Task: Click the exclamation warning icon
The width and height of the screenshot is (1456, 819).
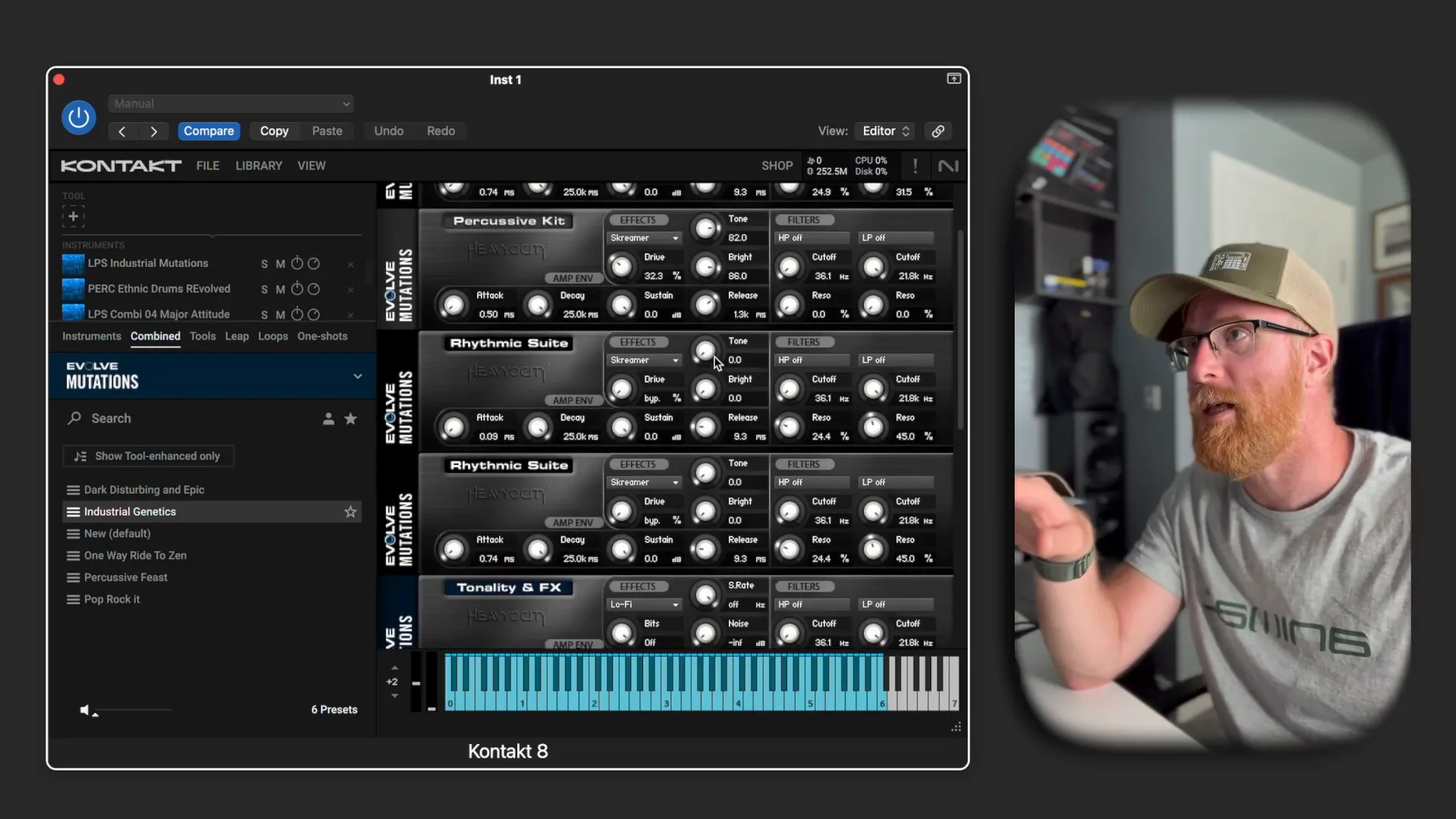Action: [915, 166]
